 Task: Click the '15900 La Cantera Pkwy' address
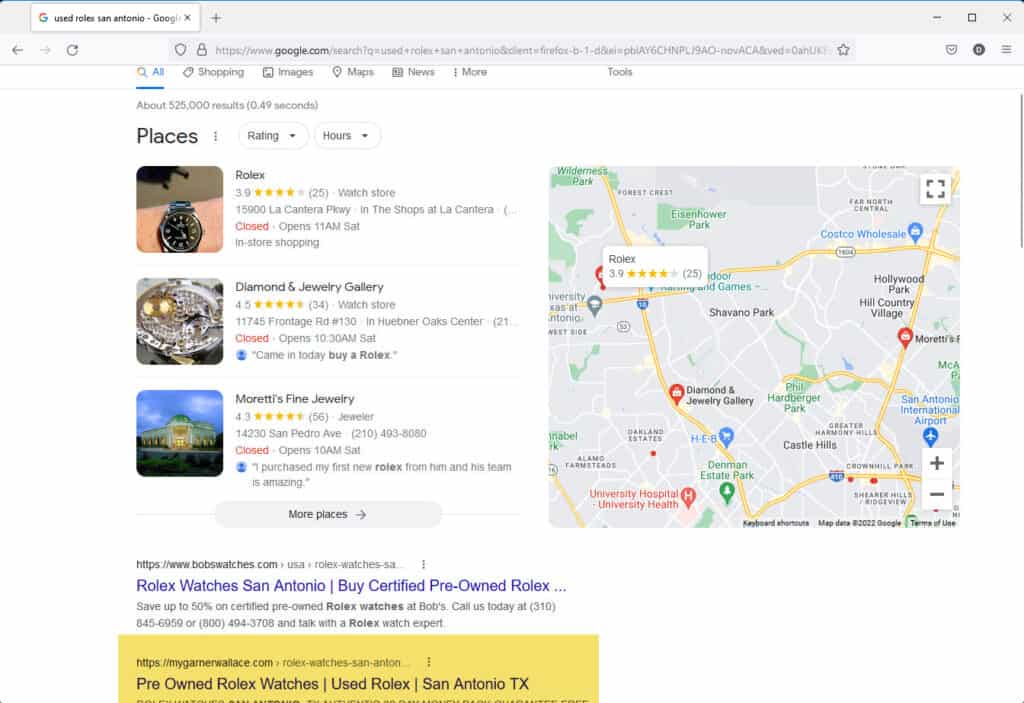[293, 210]
